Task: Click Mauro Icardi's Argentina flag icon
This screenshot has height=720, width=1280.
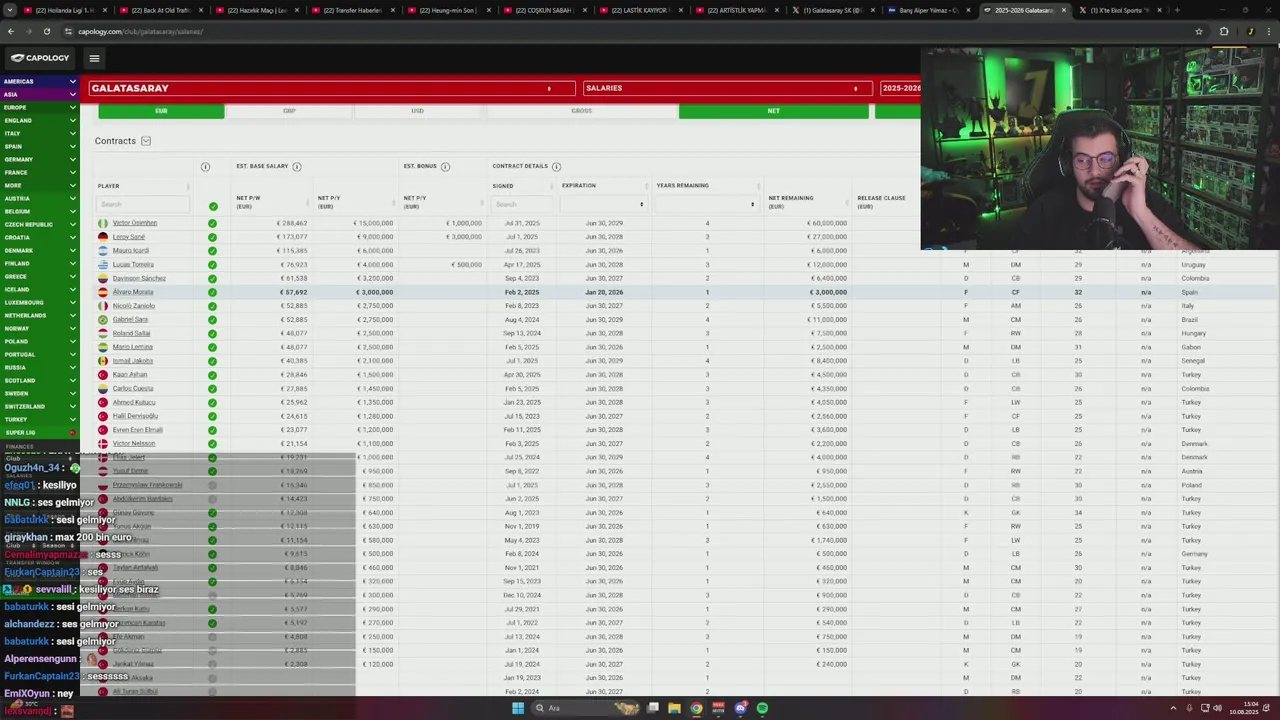Action: (103, 251)
